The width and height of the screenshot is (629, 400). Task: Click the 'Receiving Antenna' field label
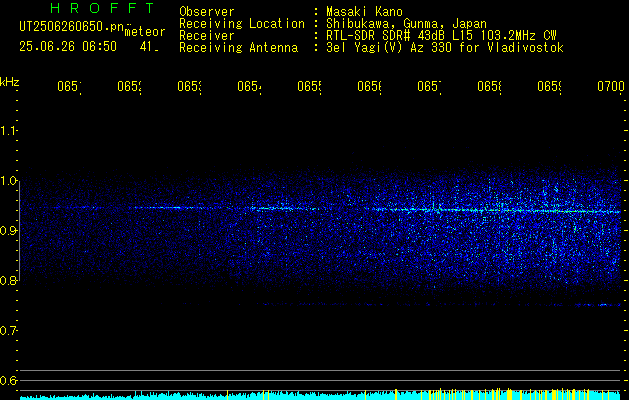pyautogui.click(x=239, y=48)
